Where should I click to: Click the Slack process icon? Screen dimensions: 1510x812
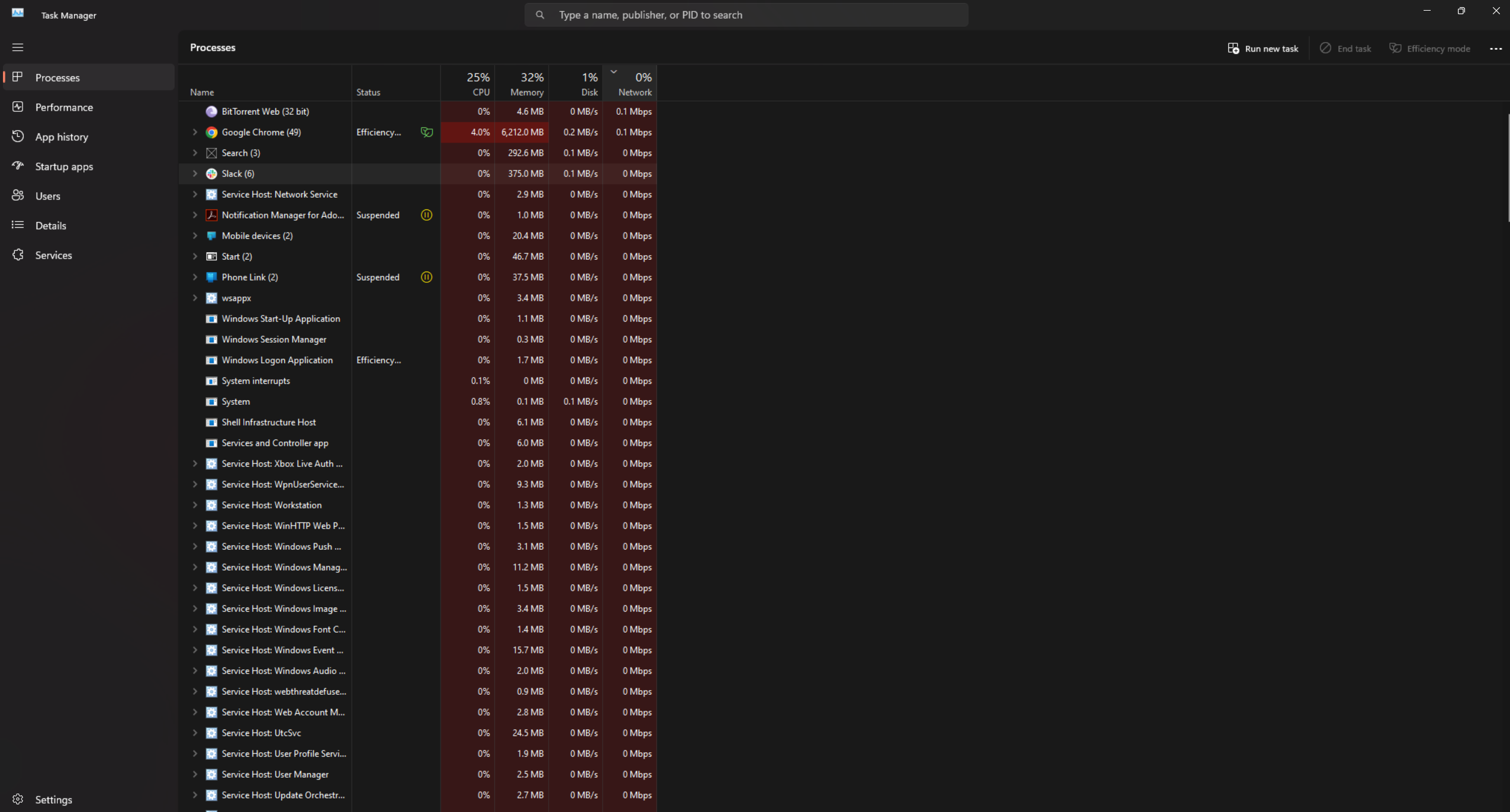click(x=211, y=173)
